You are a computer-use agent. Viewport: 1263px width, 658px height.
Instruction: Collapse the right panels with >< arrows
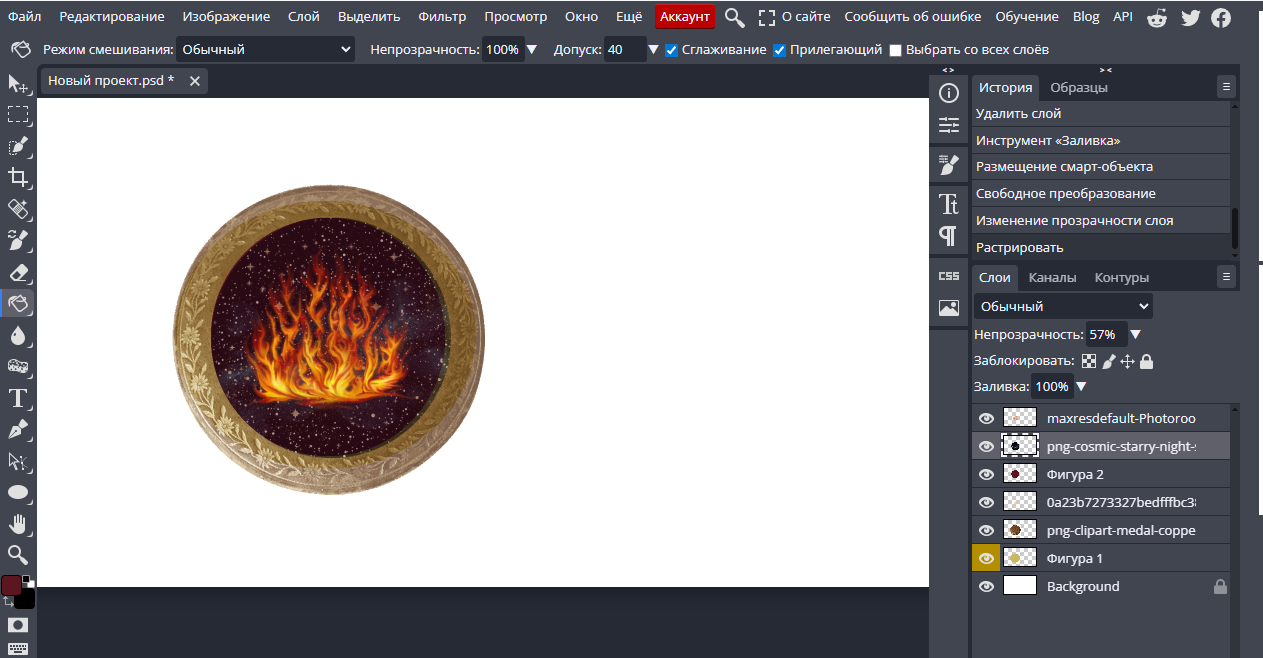1105,70
